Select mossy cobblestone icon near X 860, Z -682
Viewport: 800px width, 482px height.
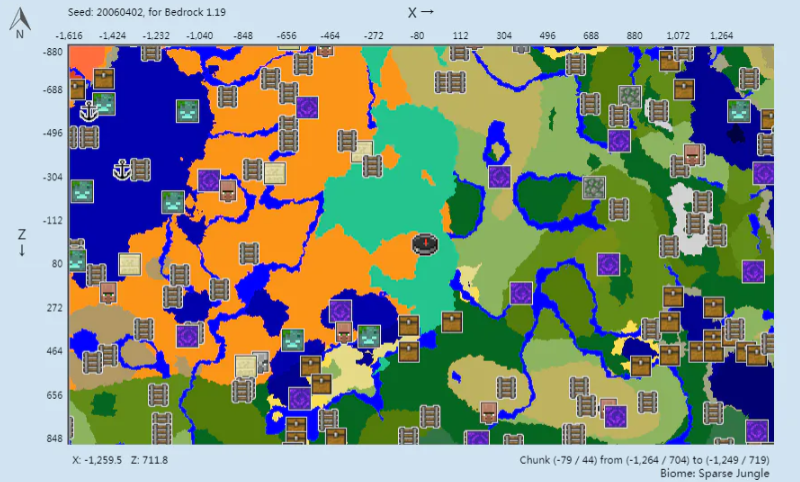pos(630,96)
